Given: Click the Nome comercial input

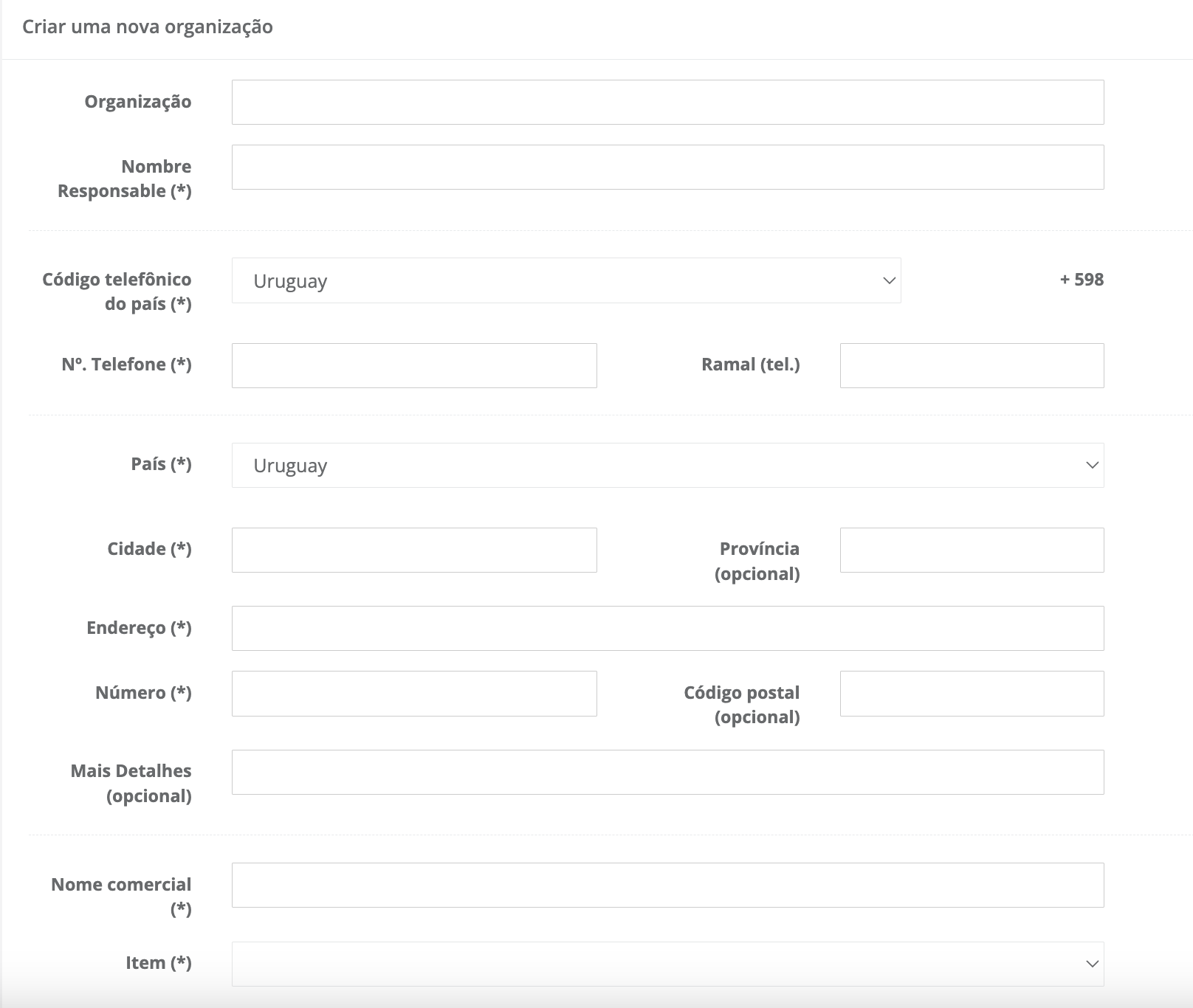Looking at the screenshot, I should coord(667,885).
